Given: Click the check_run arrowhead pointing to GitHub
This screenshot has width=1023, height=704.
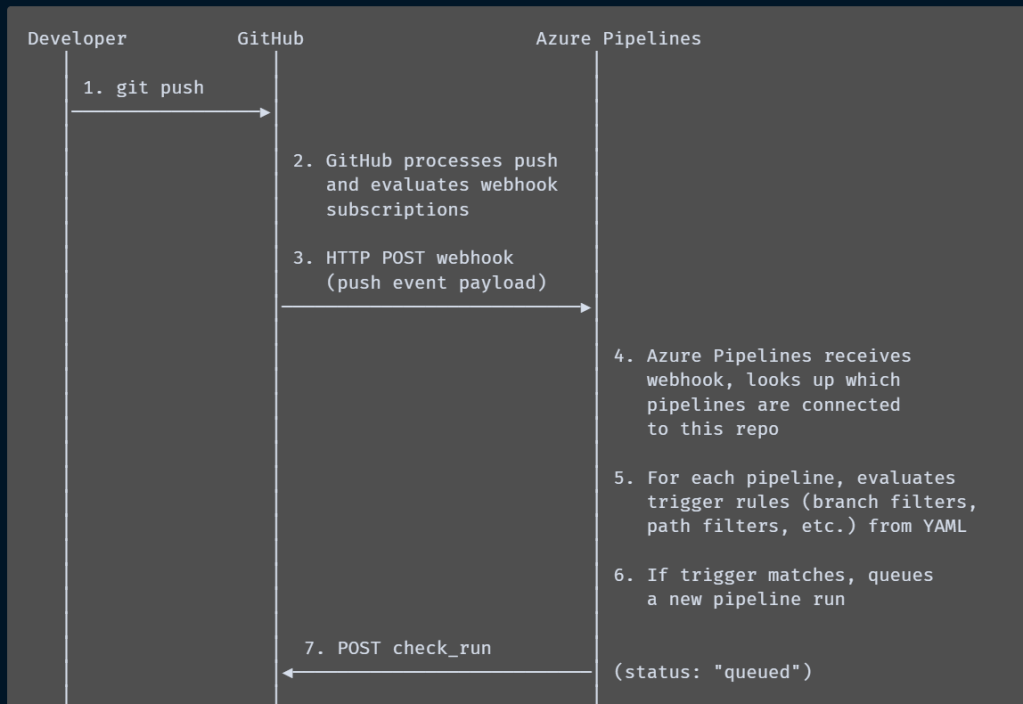Looking at the screenshot, I should 288,672.
